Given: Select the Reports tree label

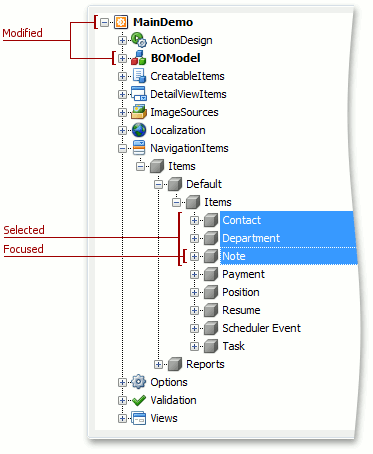Looking at the screenshot, I should coord(205,364).
